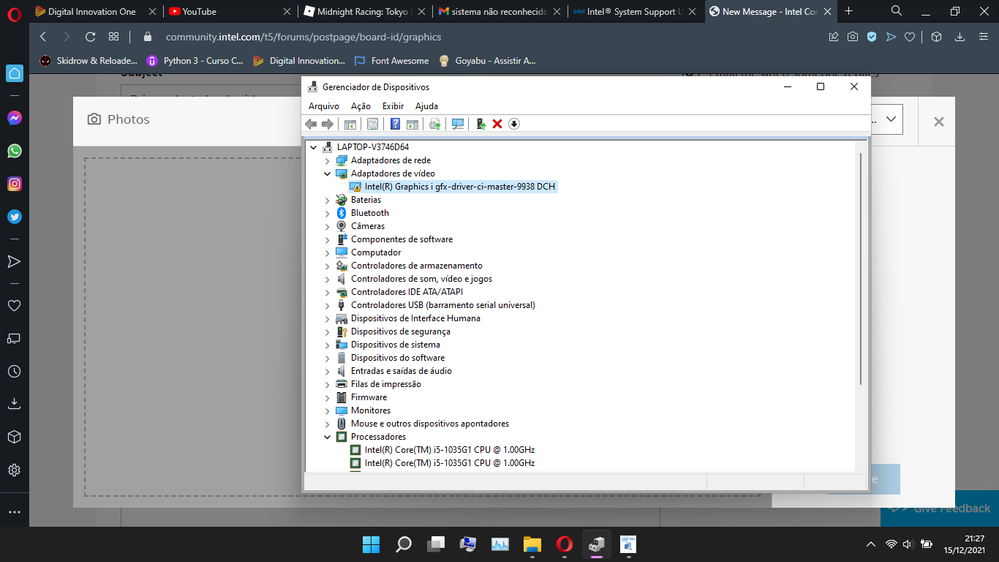Open the Exibir menu
The image size is (999, 562).
392,106
